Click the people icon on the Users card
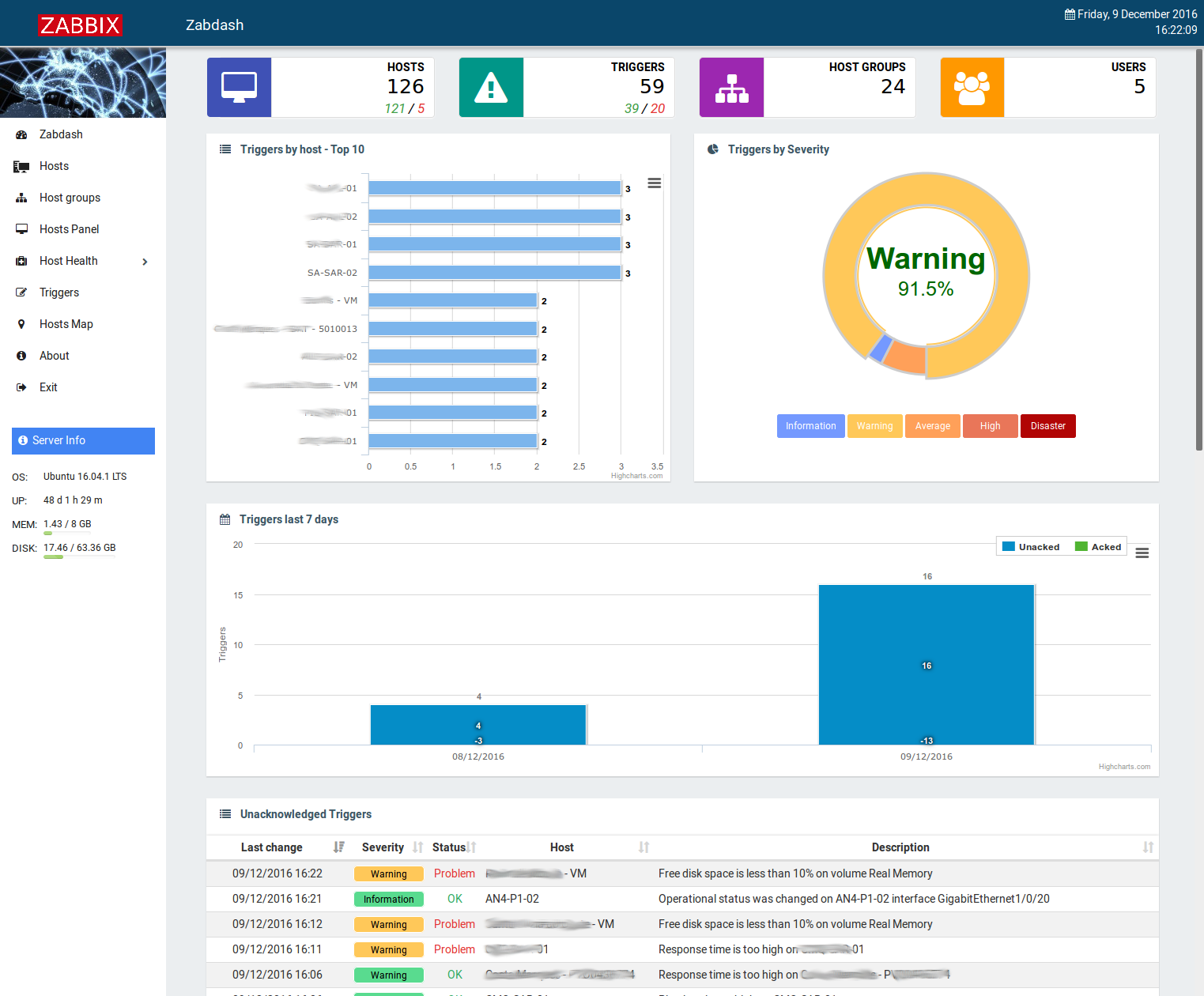This screenshot has width=1204, height=996. pos(972,87)
